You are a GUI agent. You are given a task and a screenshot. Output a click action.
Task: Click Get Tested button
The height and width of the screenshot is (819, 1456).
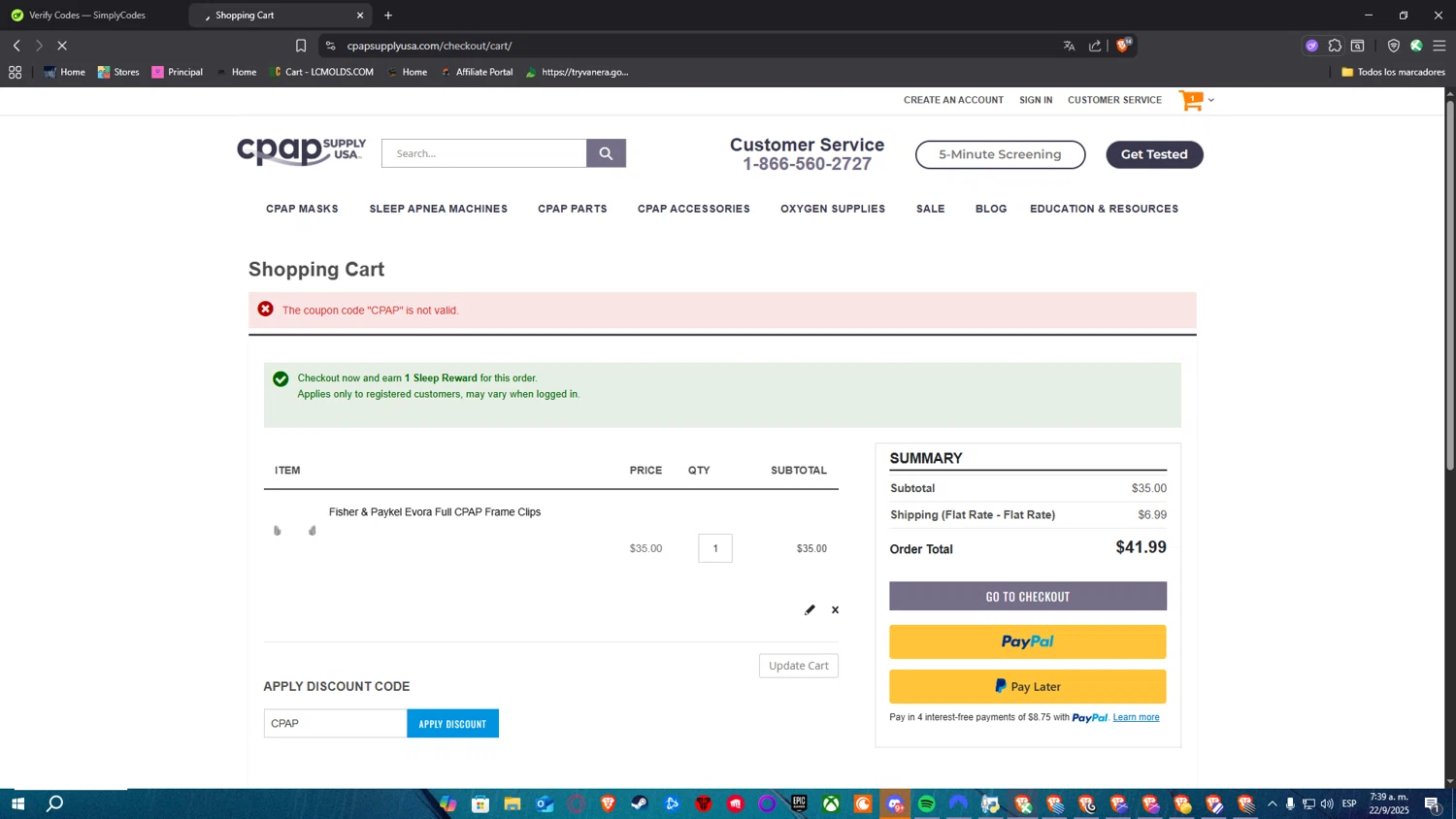[1154, 154]
